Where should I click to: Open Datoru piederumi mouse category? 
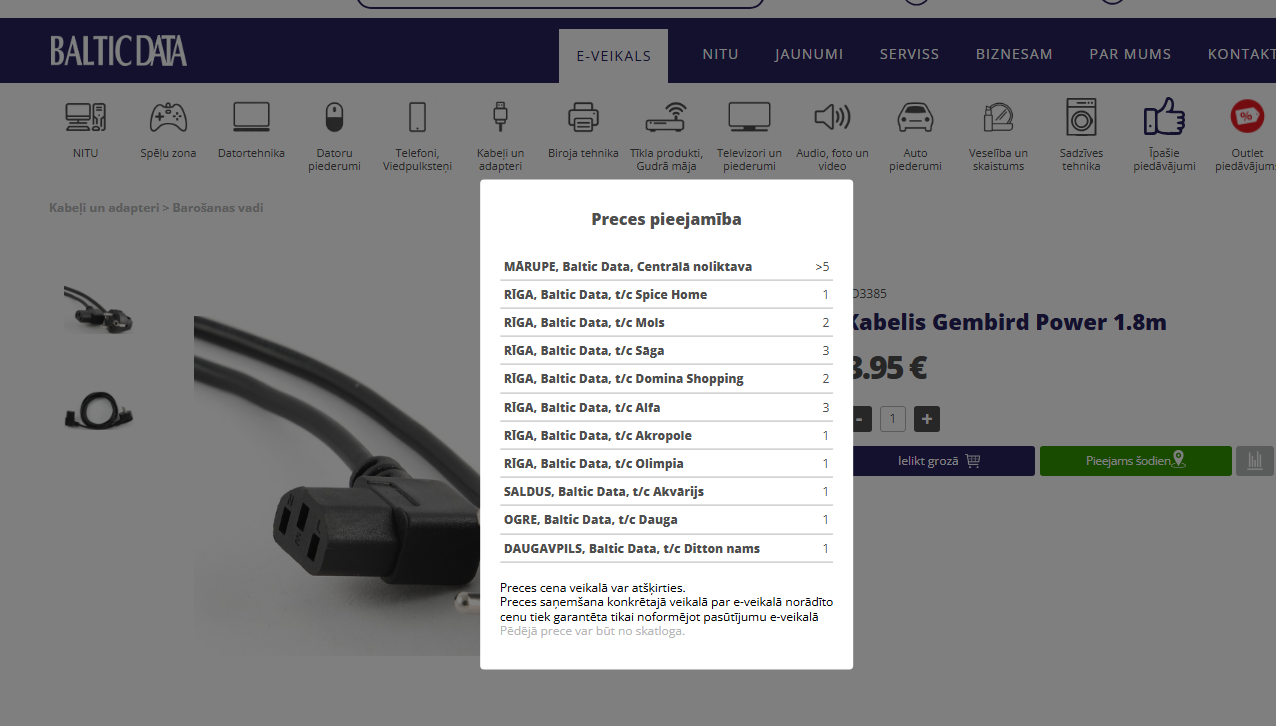pos(334,119)
